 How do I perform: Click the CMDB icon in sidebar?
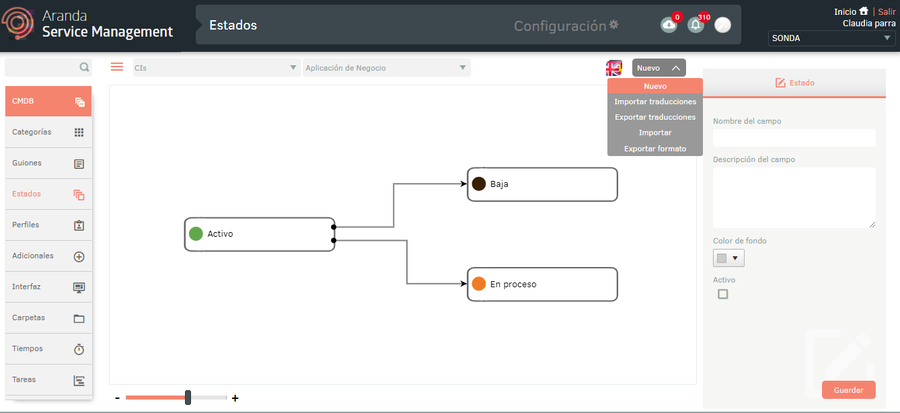80,102
